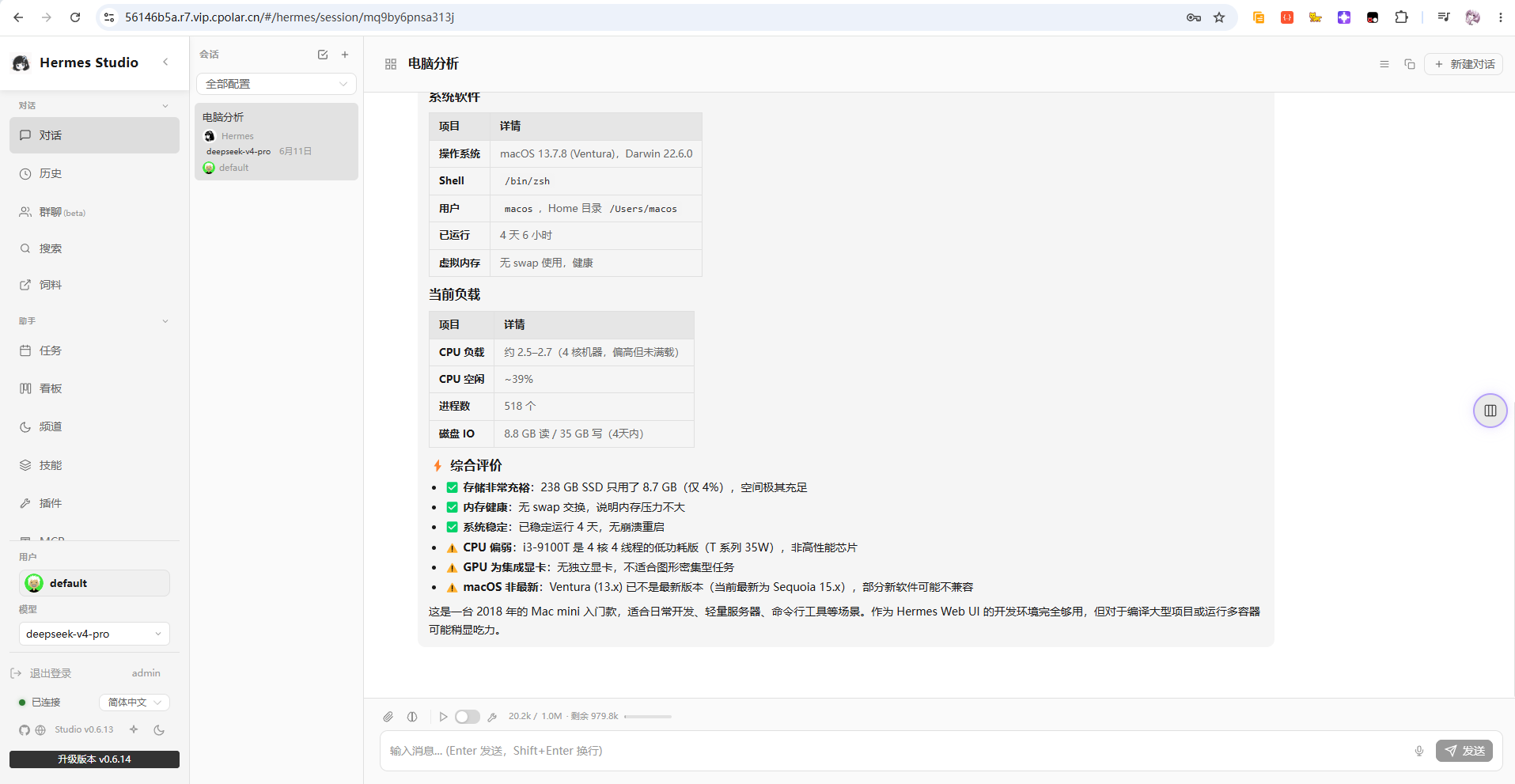
Task: Open tools via the wrench icon
Action: [x=492, y=717]
